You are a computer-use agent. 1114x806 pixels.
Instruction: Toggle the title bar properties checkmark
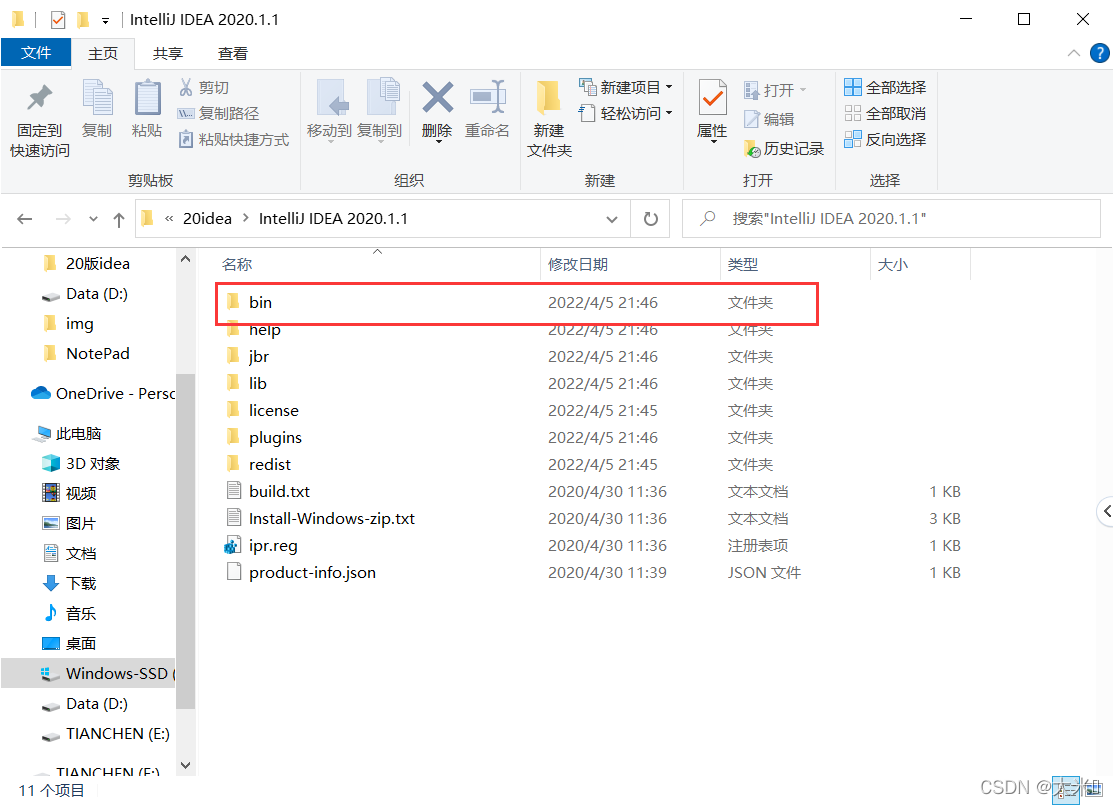coord(58,20)
